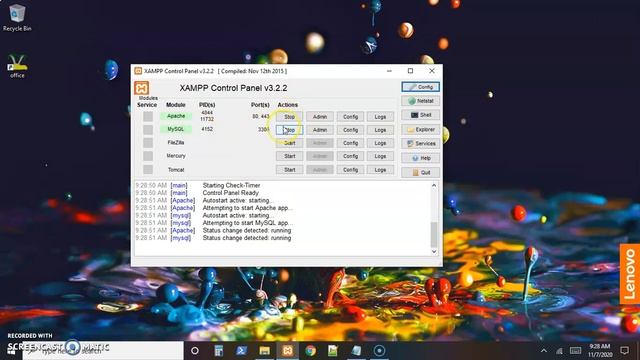Open Cortana circle on taskbar
The width and height of the screenshot is (640, 360).
click(x=195, y=351)
